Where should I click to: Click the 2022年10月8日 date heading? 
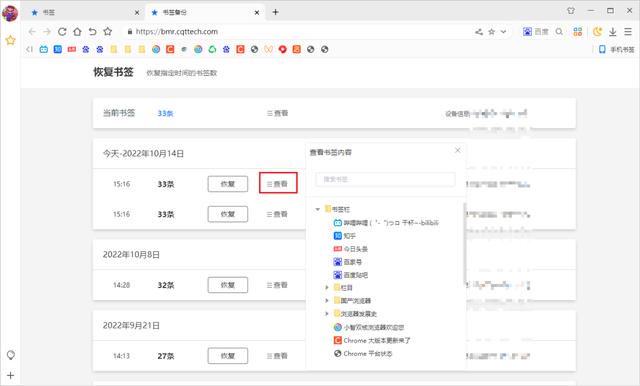[131, 255]
